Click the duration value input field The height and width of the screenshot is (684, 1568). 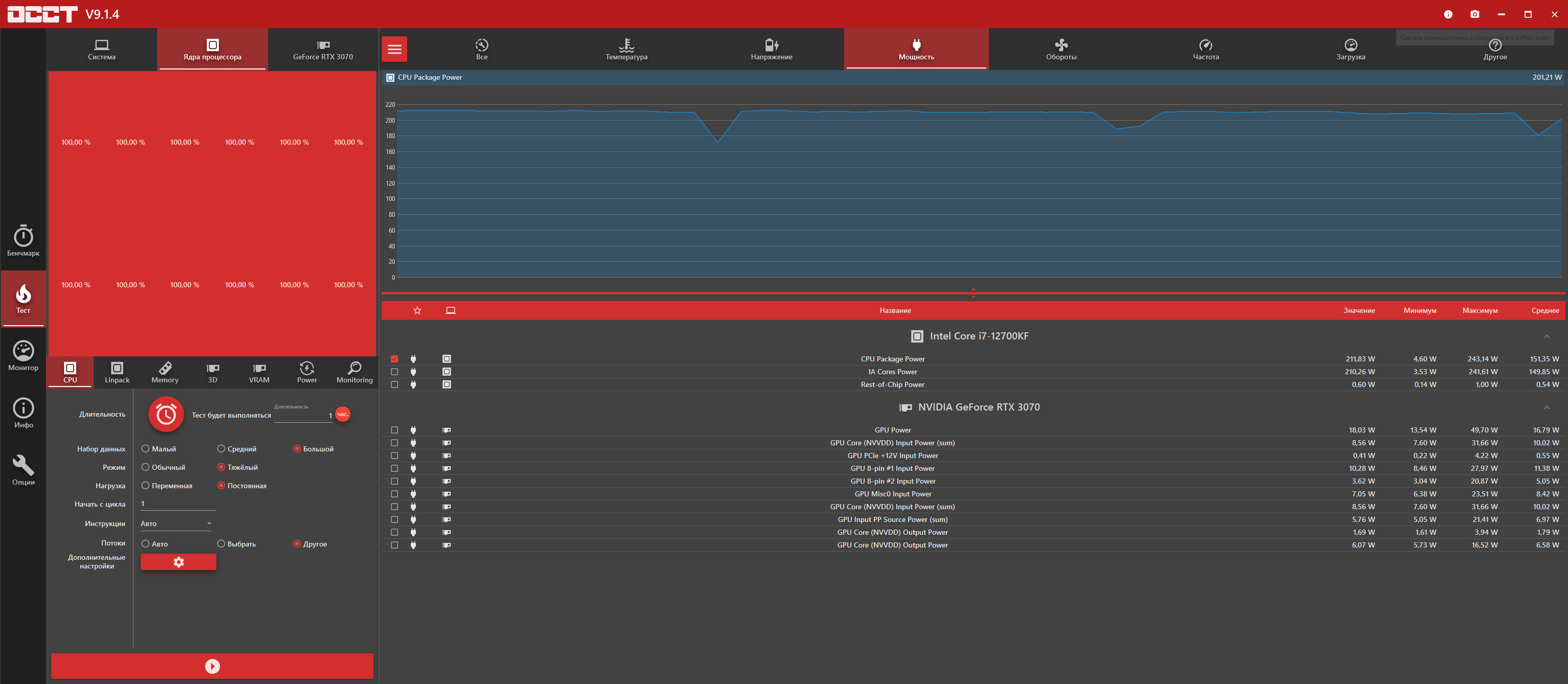[x=302, y=415]
